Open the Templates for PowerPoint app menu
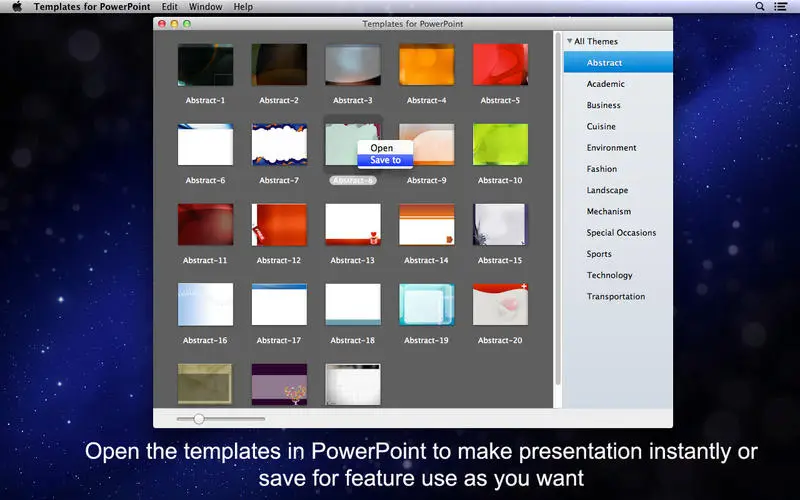Viewport: 800px width, 500px height. pyautogui.click(x=92, y=7)
